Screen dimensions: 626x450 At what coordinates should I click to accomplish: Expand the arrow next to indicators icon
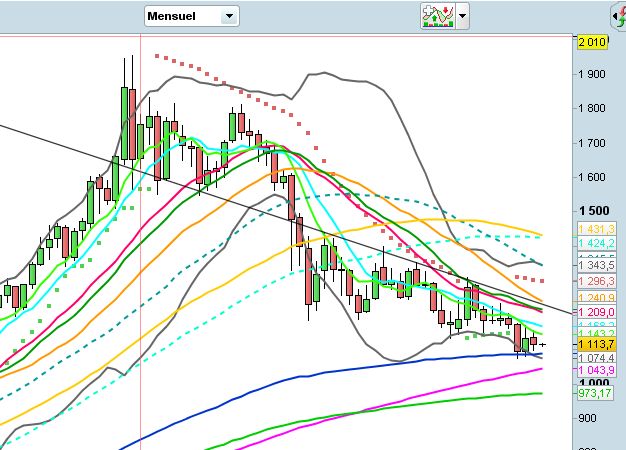462,16
